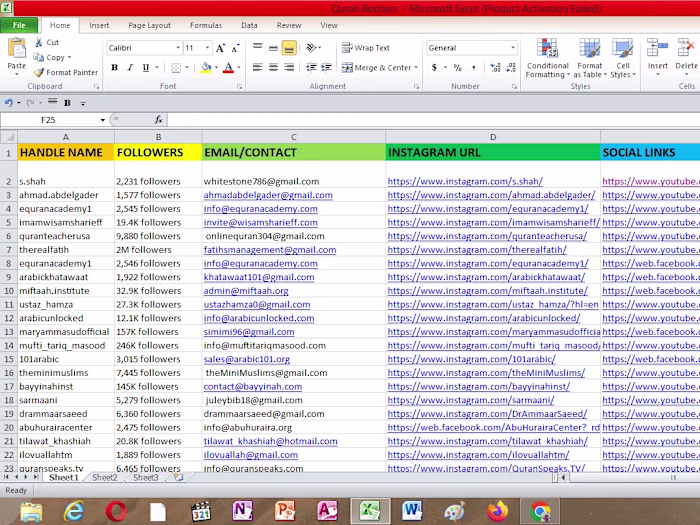Toggle Underline formatting

[x=146, y=68]
